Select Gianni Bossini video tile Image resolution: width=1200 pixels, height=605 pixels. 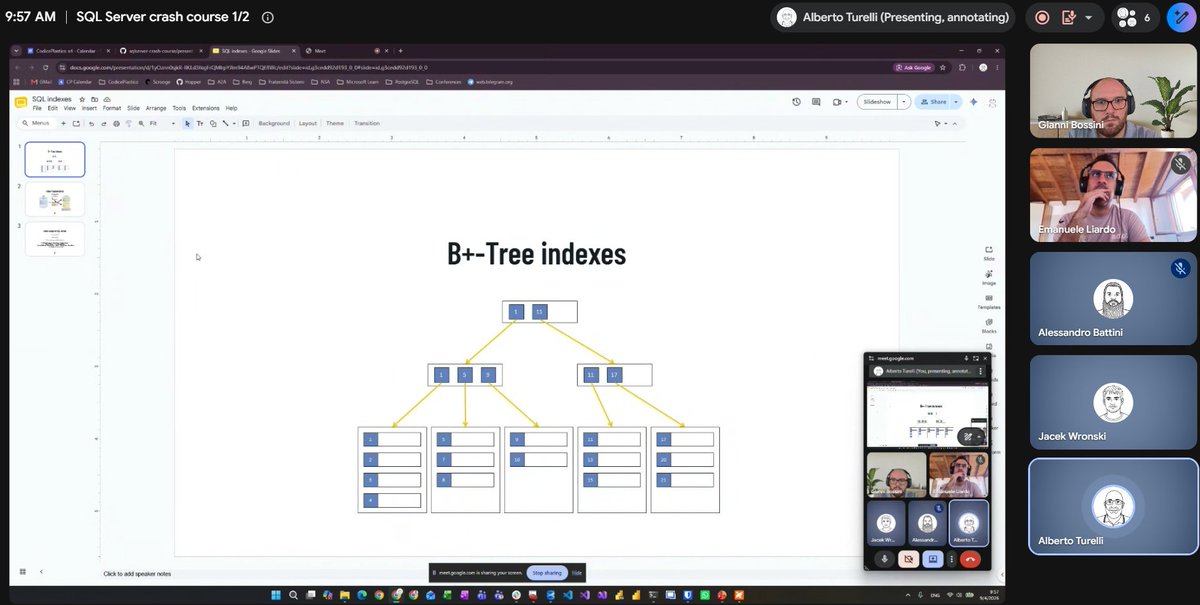coord(1114,91)
